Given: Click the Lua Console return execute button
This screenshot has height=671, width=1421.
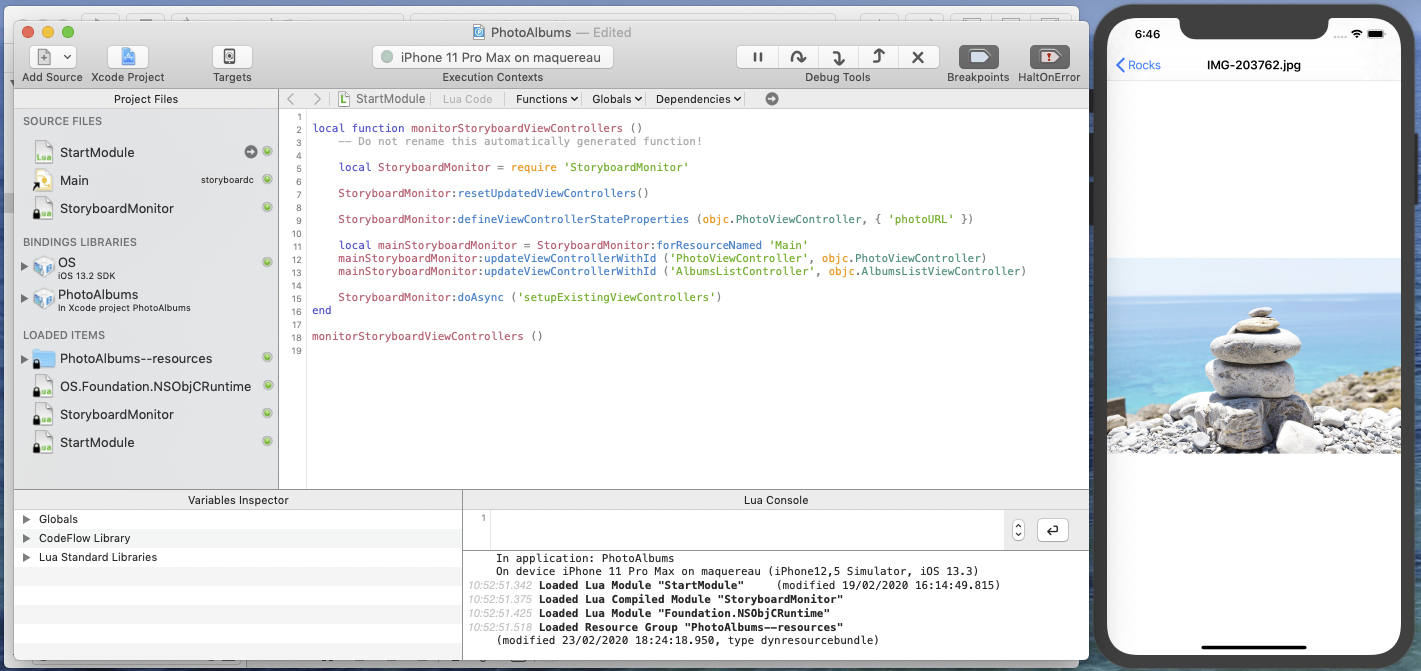Looking at the screenshot, I should click(1052, 530).
